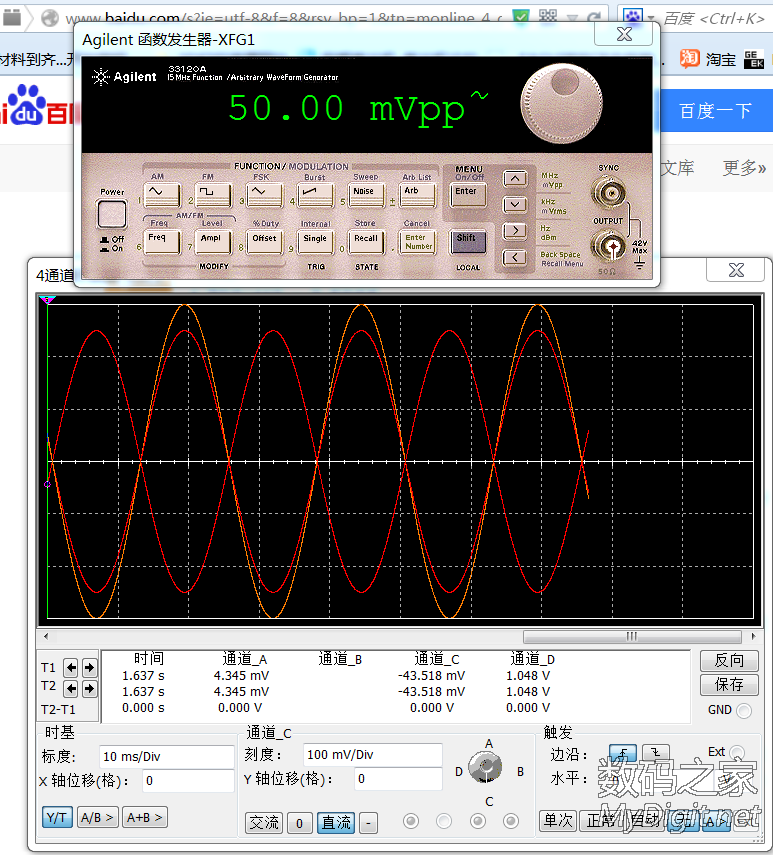This screenshot has width=773, height=855.
Task: Click the 反向 (reverse) button
Action: tap(729, 661)
